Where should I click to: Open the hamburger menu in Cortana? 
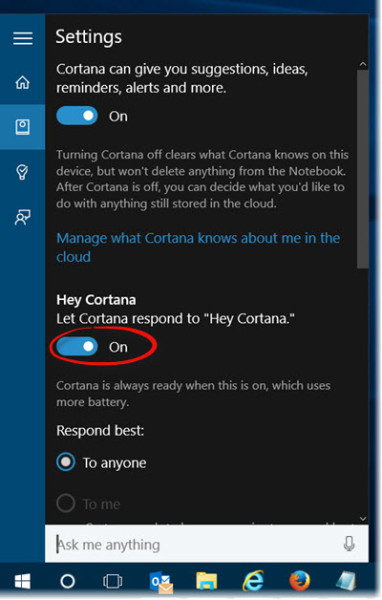click(23, 38)
